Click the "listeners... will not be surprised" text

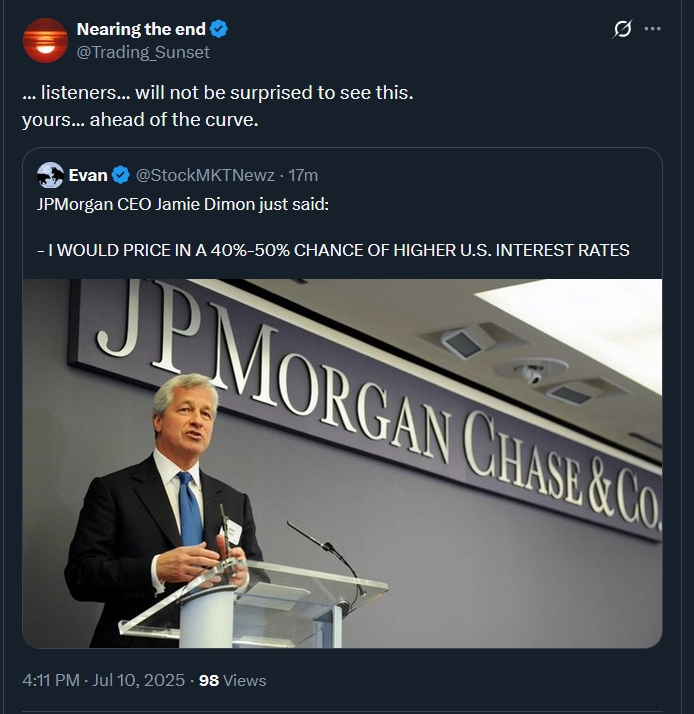click(x=218, y=93)
